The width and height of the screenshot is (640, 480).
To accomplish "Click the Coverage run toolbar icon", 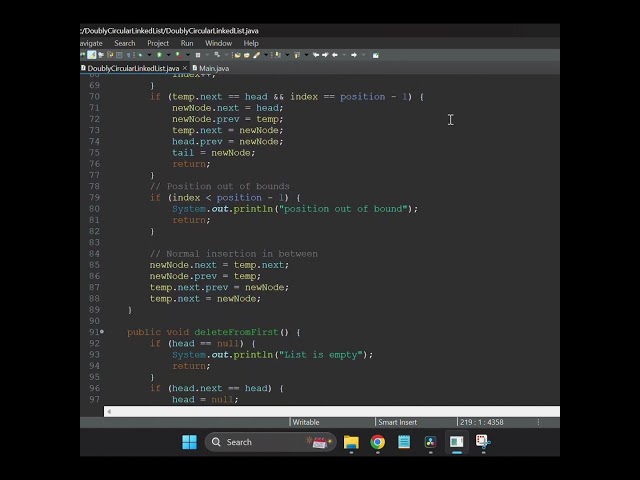I will 179,55.
